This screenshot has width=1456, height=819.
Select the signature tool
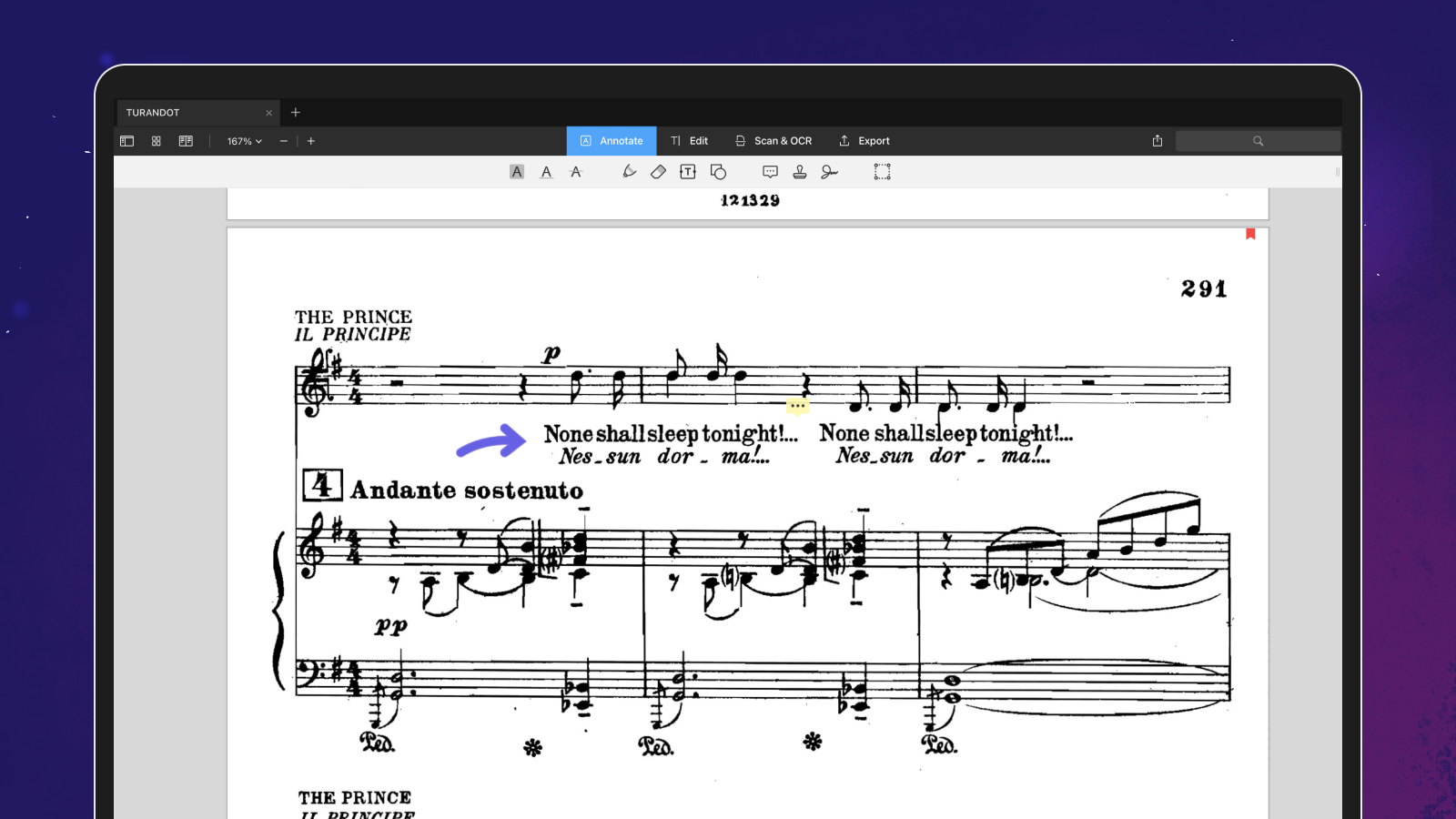(x=829, y=172)
